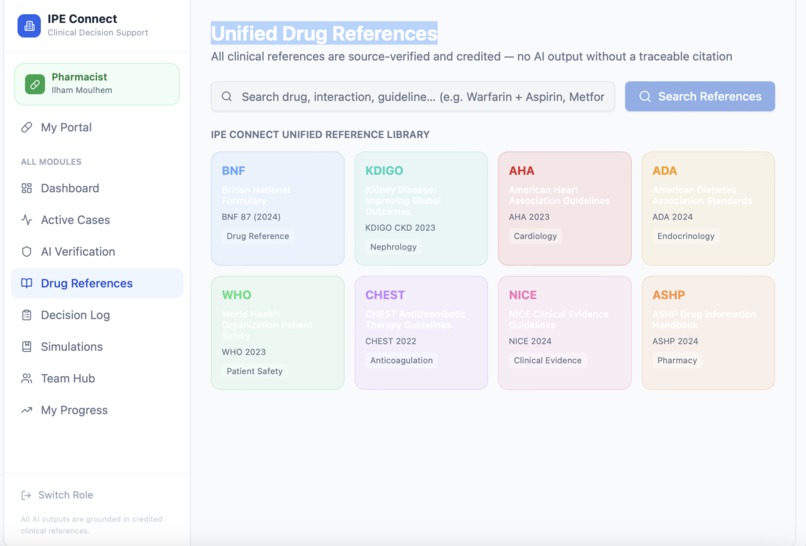The height and width of the screenshot is (546, 806).
Task: Click the WHO 2023 edition text
Action: [244, 352]
